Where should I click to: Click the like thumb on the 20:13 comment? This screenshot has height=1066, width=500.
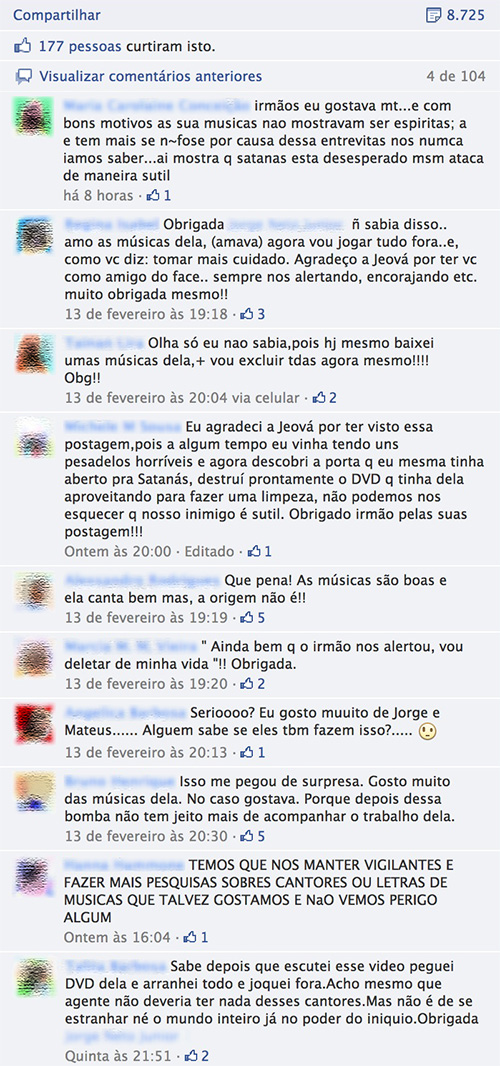pyautogui.click(x=248, y=753)
